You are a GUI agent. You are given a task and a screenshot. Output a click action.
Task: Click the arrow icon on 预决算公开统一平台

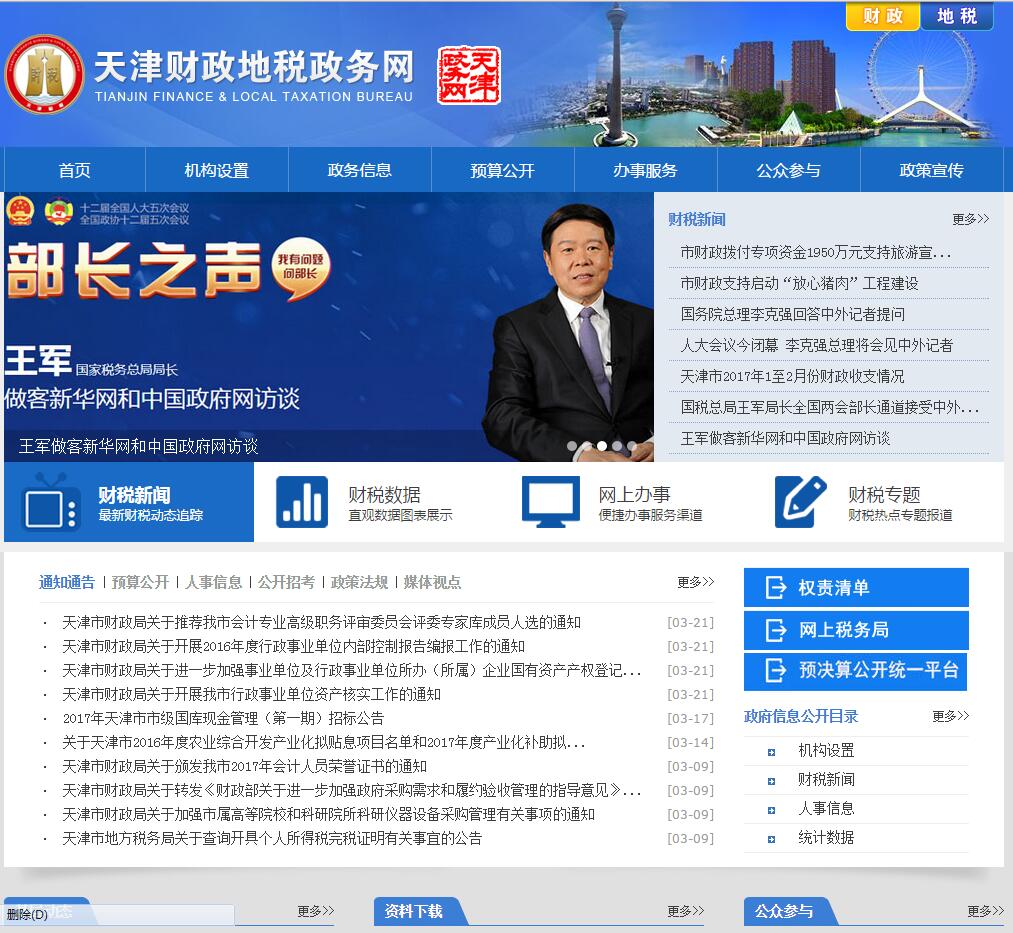(775, 671)
